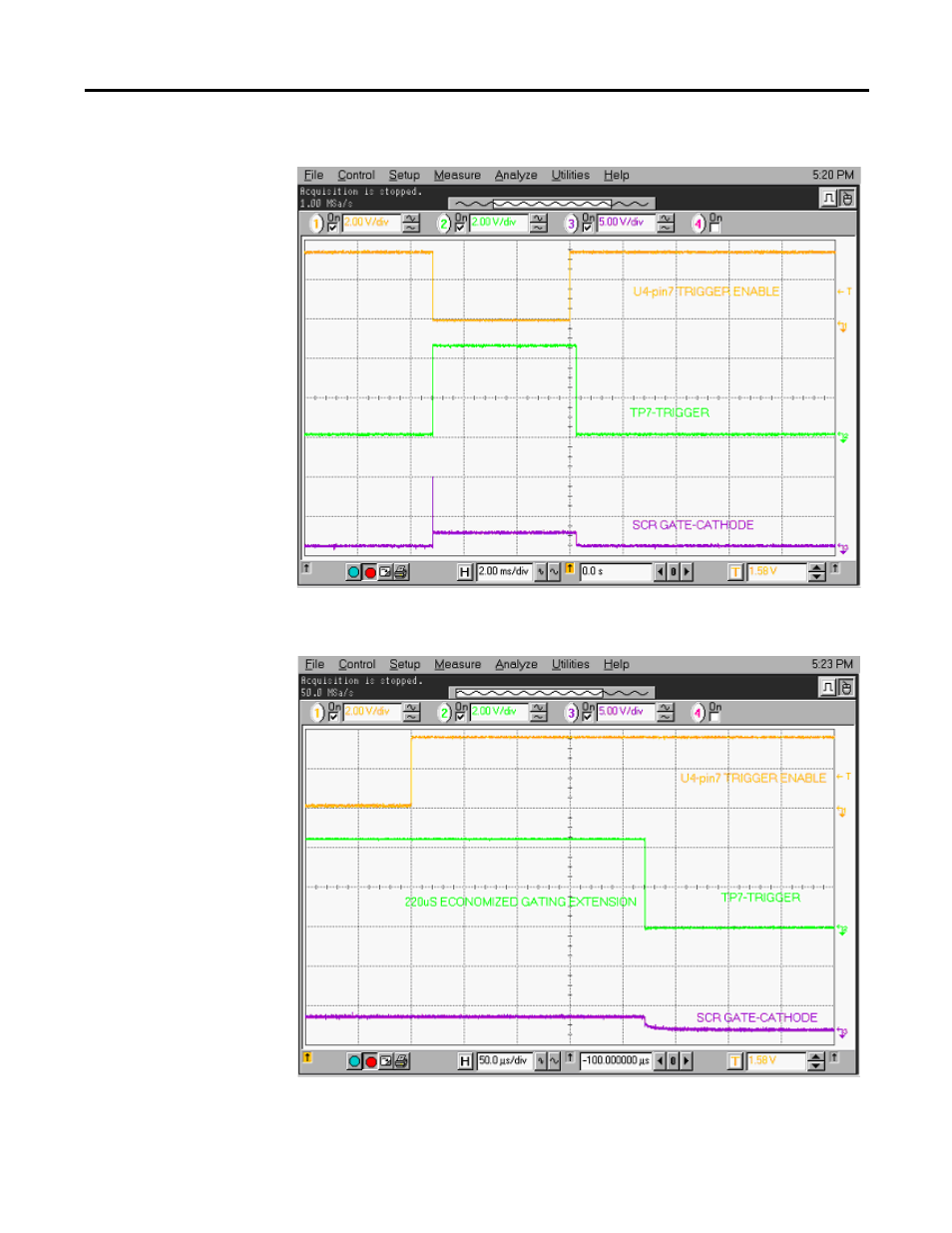Open the Control menu in the top oscilloscope
952x1233 pixels.
[356, 176]
